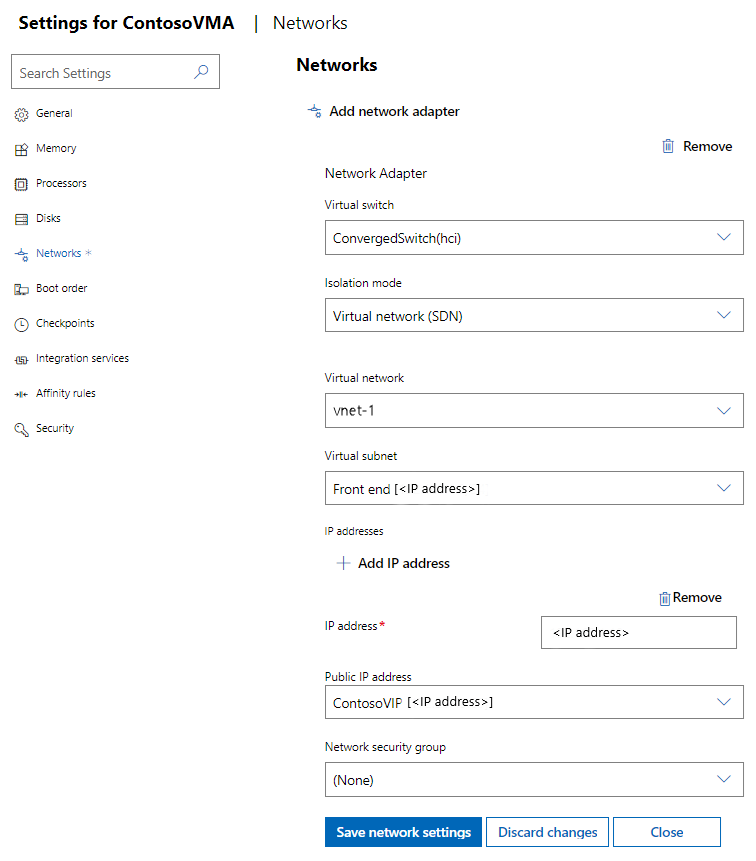The width and height of the screenshot is (756, 861).
Task: Select the Public IP address ContosoVIP dropdown
Action: pyautogui.click(x=534, y=702)
